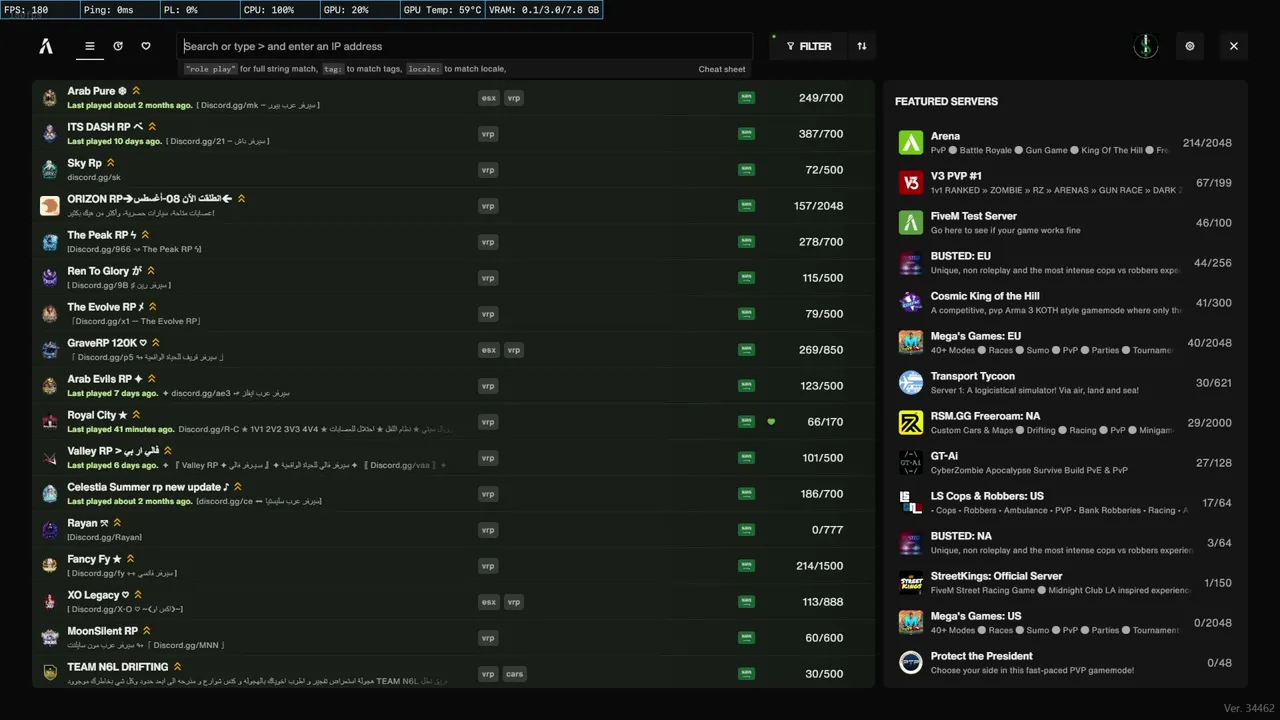Screen dimensions: 1280x720
Task: Click the Celestia Summer rp server icon
Action: click(50, 494)
